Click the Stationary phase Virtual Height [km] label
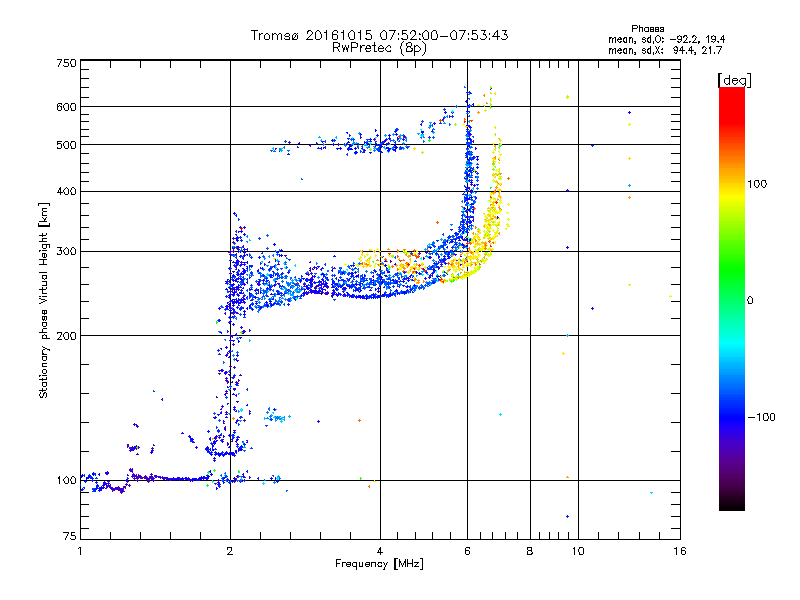The width and height of the screenshot is (800, 600). click(x=43, y=301)
